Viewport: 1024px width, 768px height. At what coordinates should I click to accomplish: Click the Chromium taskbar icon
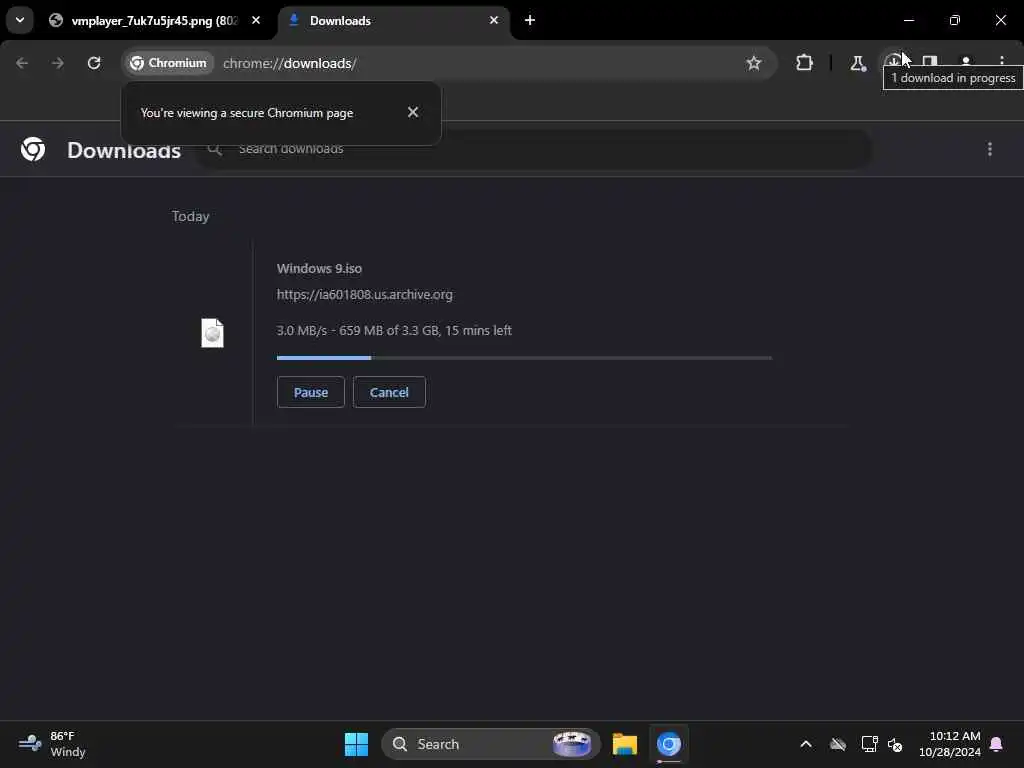(669, 744)
